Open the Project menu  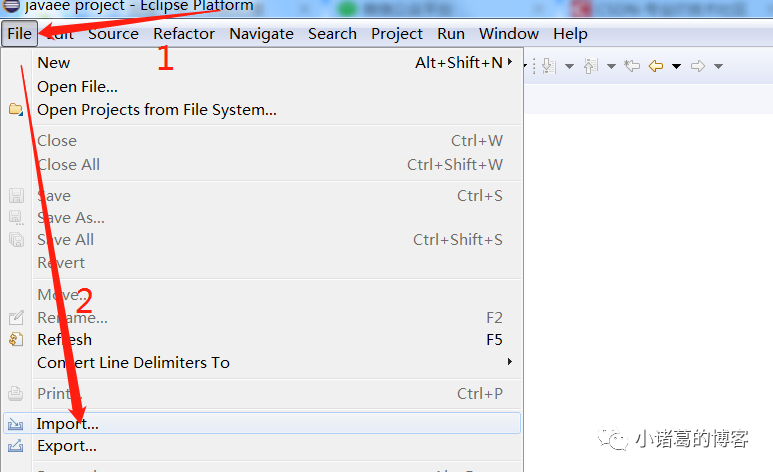pos(397,34)
